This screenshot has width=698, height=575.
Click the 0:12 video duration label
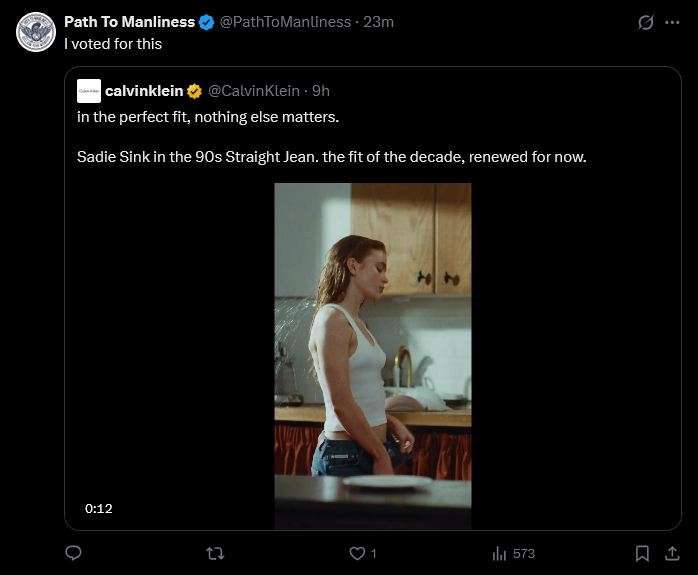[x=99, y=508]
